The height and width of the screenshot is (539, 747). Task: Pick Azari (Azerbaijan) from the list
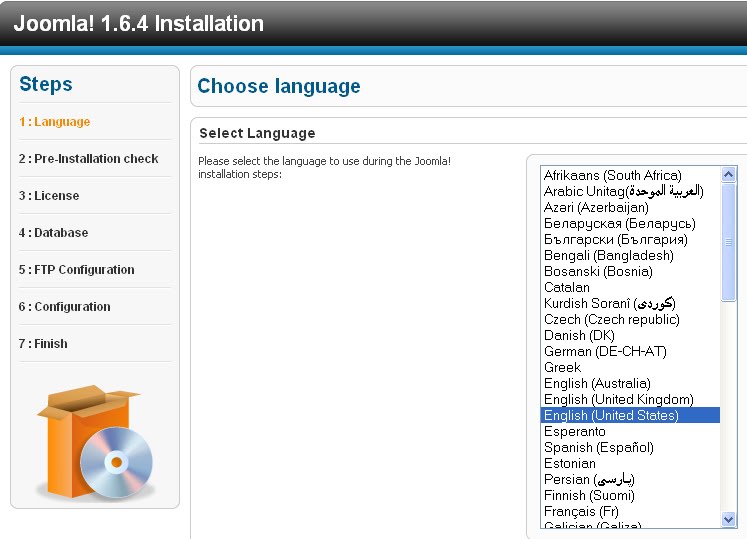(x=630, y=208)
